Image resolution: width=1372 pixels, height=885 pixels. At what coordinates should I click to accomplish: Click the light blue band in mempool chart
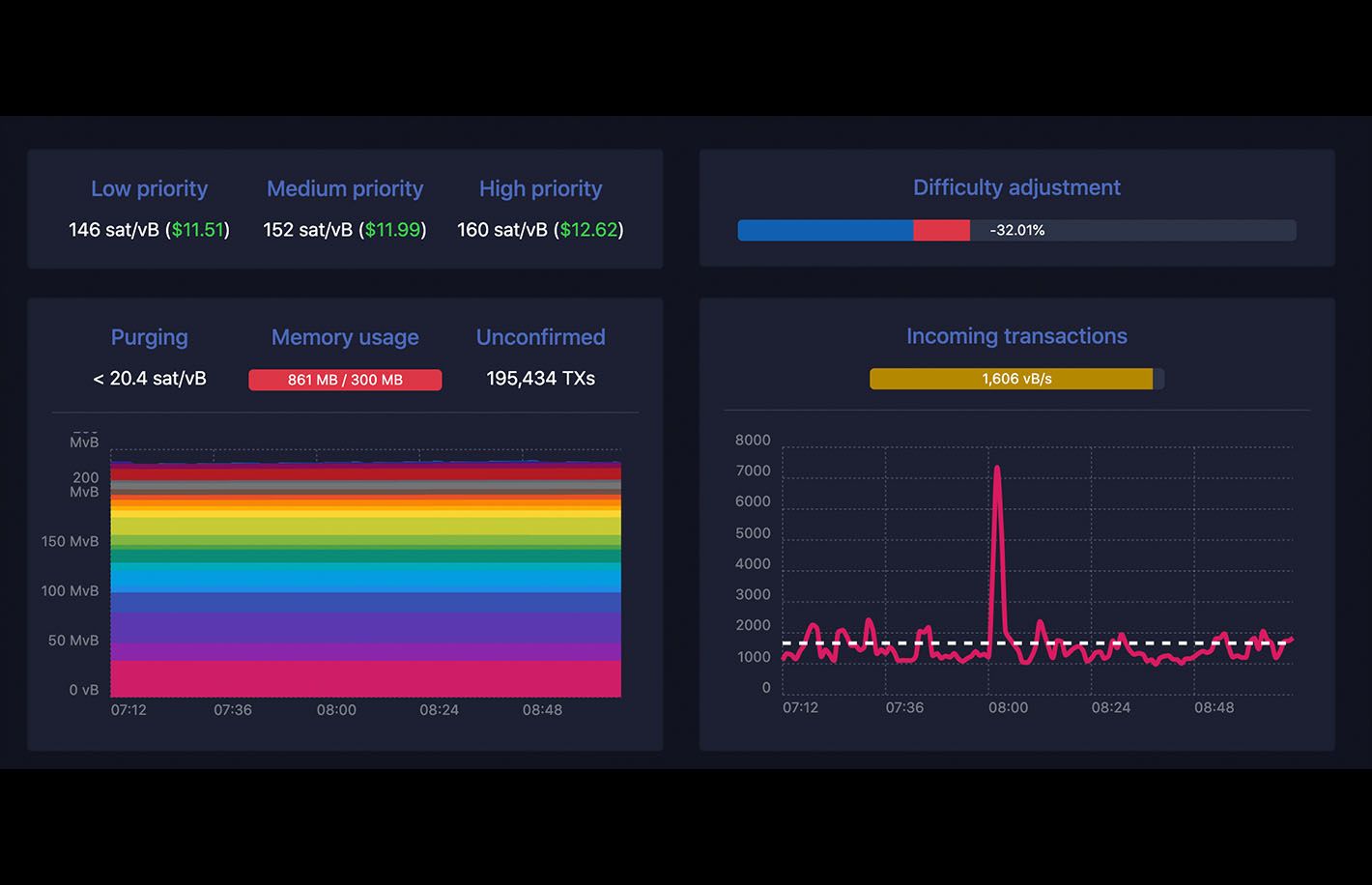click(x=365, y=578)
